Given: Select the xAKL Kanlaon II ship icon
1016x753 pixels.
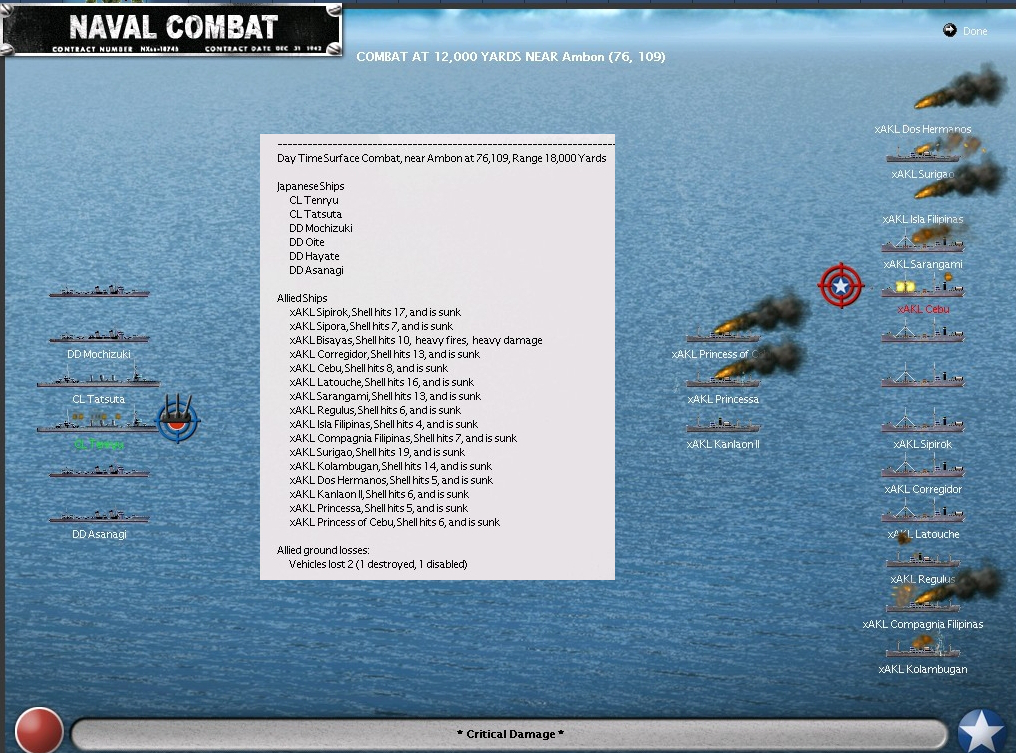Looking at the screenshot, I should click(722, 424).
